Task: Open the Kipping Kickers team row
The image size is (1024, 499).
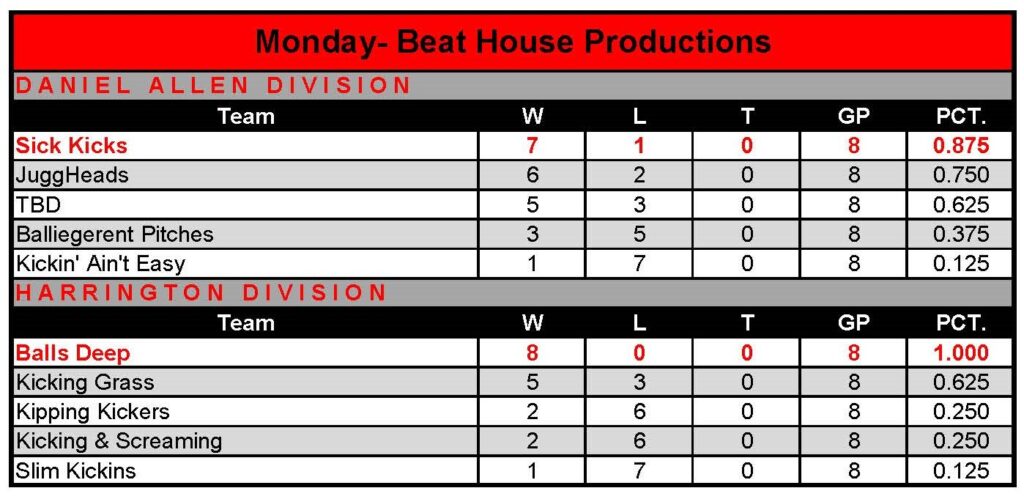Action: click(93, 411)
